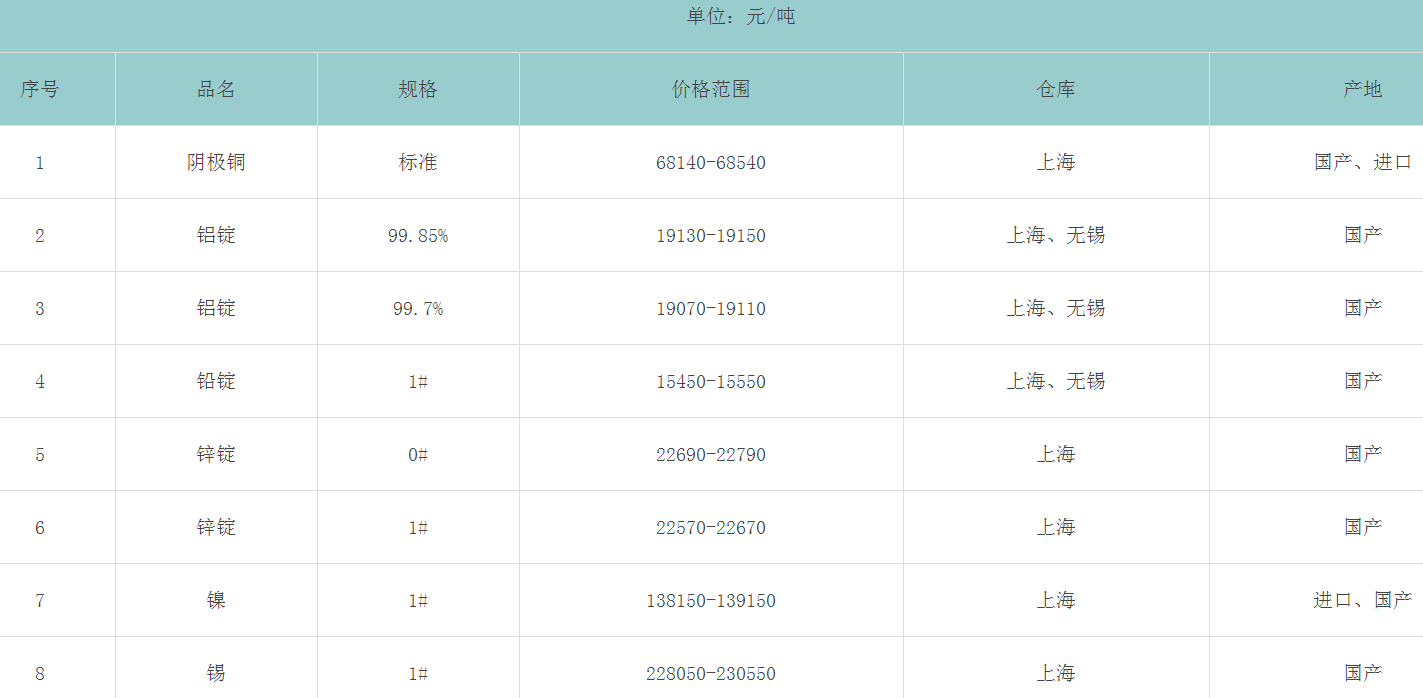Click the 99.7% specification cell

pyautogui.click(x=418, y=309)
